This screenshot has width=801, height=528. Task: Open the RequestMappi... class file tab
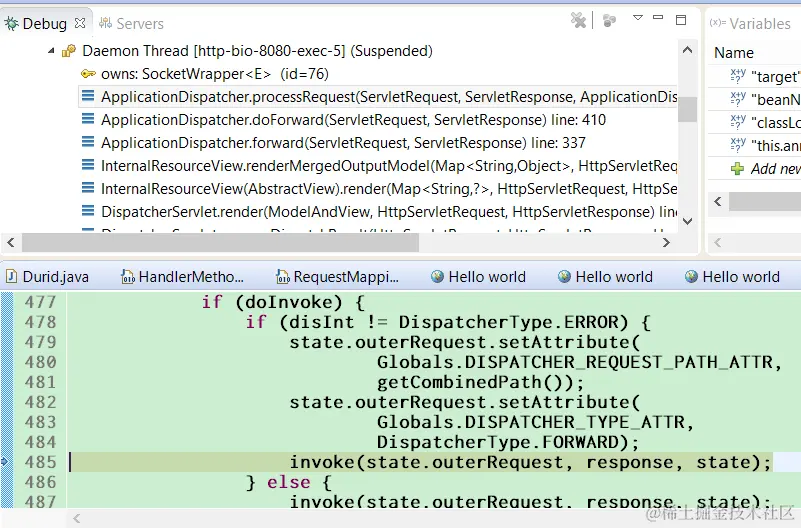point(337,277)
